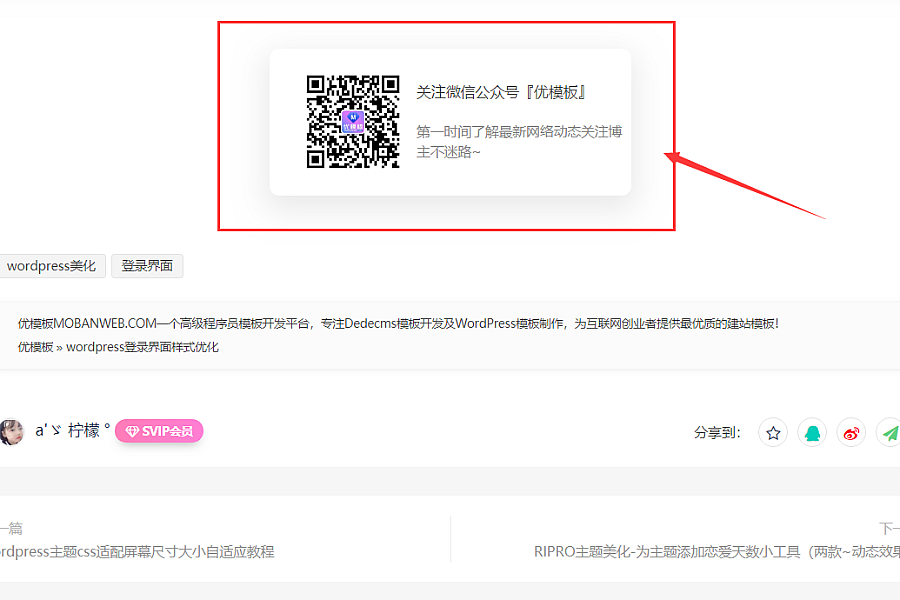
Task: Open author a'ゞ 柠檬 ° profile name
Action: tap(72, 431)
